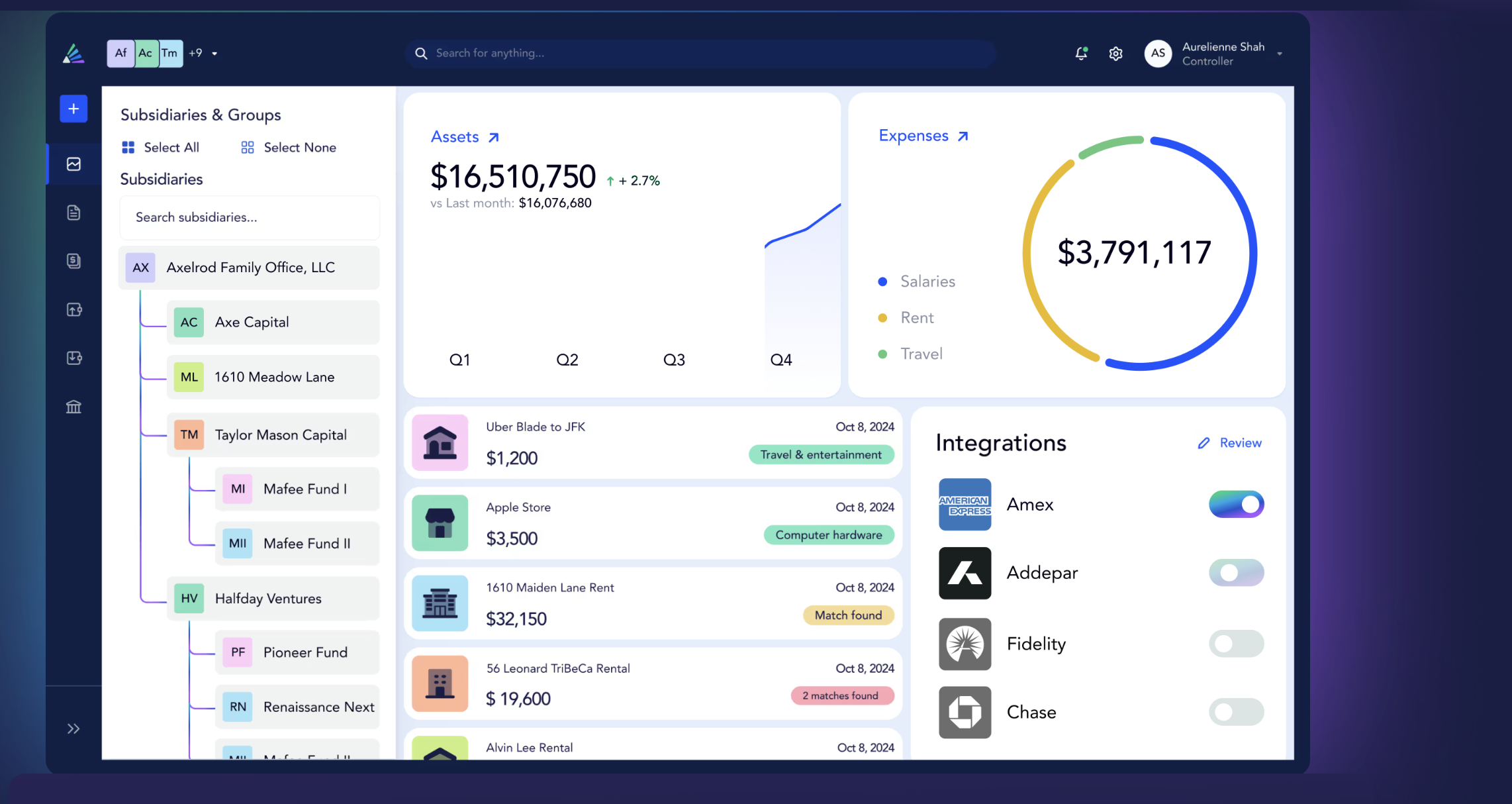Viewport: 1512px width, 804px height.
Task: Expand the sidebar with double chevron
Action: coord(73,729)
